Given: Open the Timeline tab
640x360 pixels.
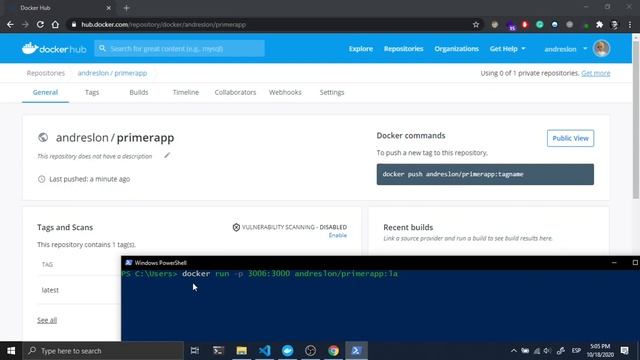Looking at the screenshot, I should 186,92.
